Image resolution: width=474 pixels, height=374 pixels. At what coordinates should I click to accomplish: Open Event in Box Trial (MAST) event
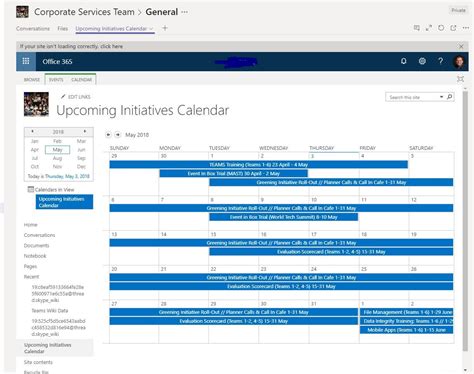pos(233,173)
